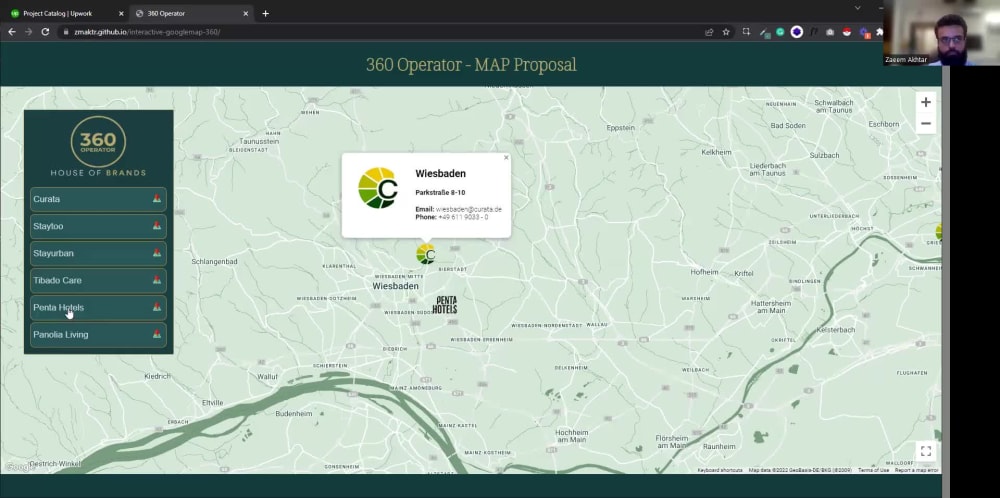Click the Curata logo in the popup
The height and width of the screenshot is (498, 1000).
pos(378,187)
